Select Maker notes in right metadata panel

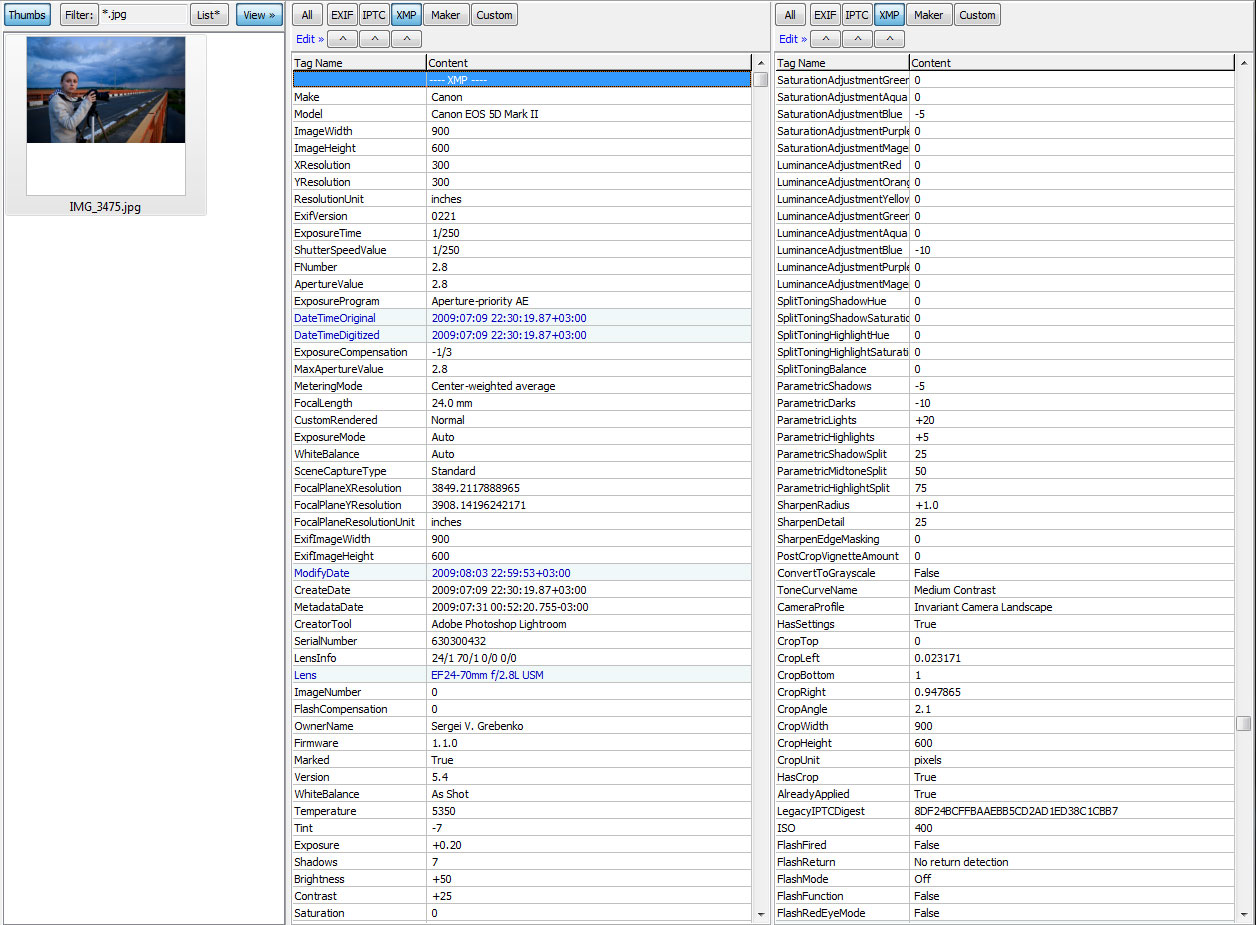[x=928, y=15]
